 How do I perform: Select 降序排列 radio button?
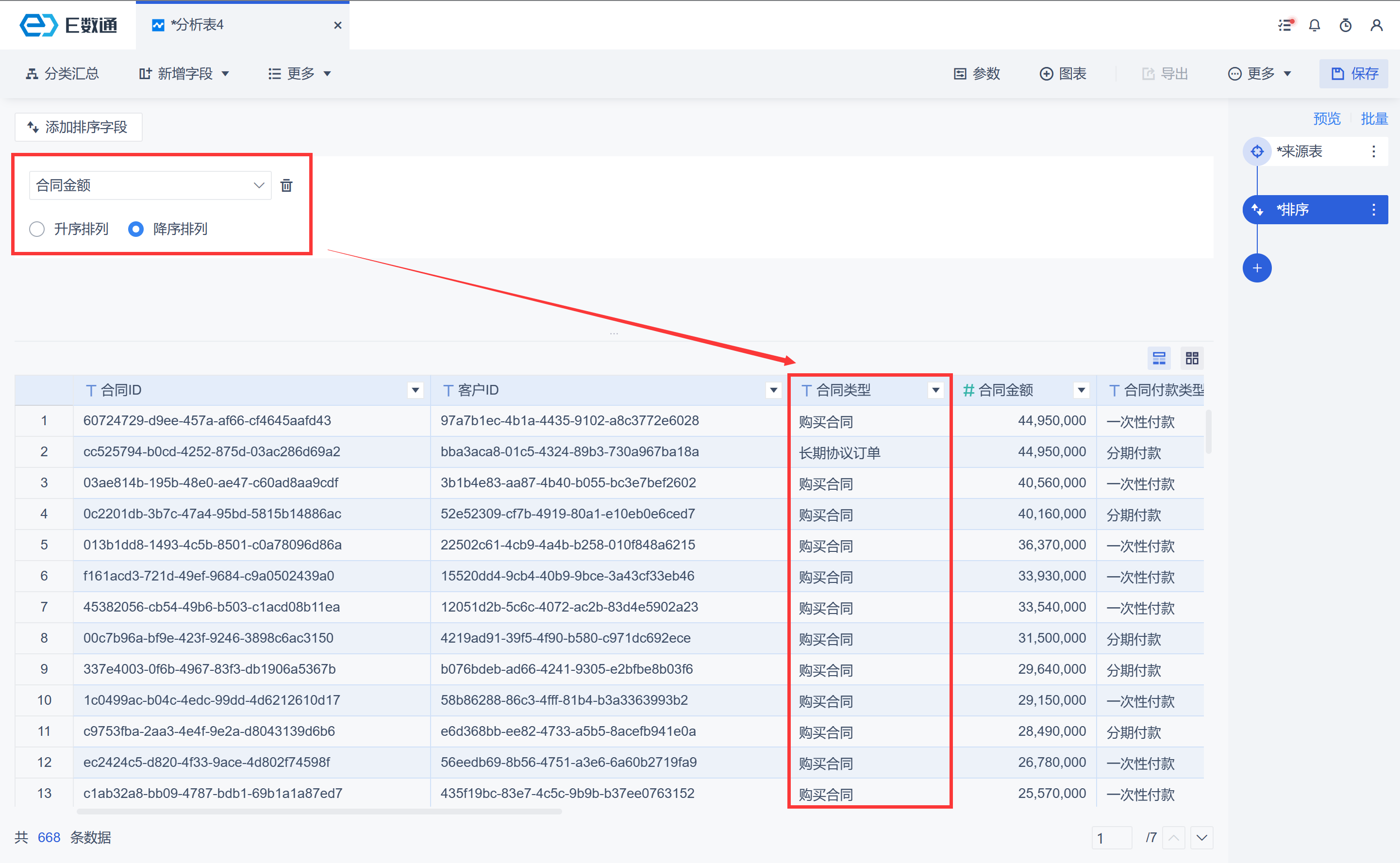(136, 229)
